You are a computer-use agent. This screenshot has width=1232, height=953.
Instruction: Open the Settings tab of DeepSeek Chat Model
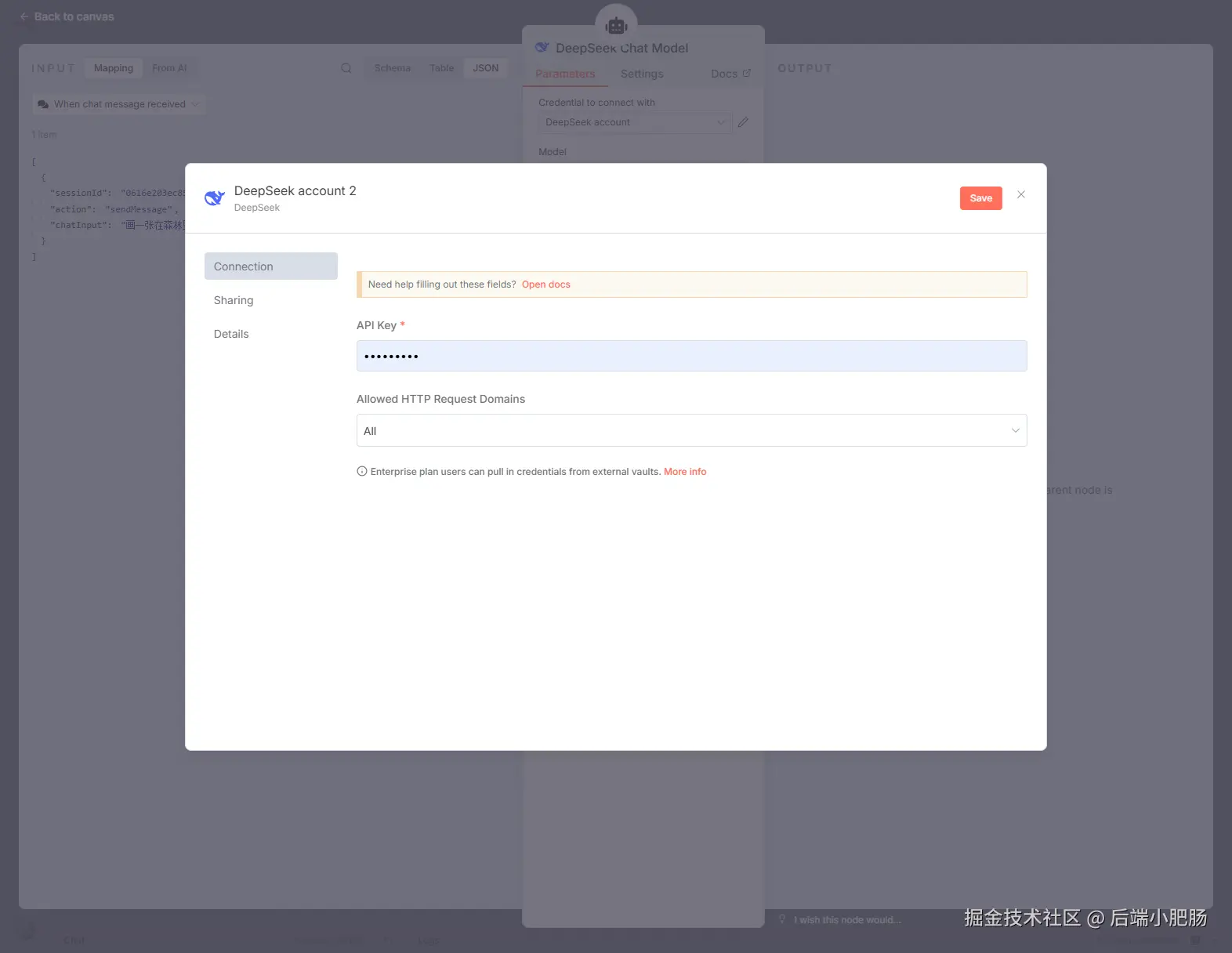(642, 74)
